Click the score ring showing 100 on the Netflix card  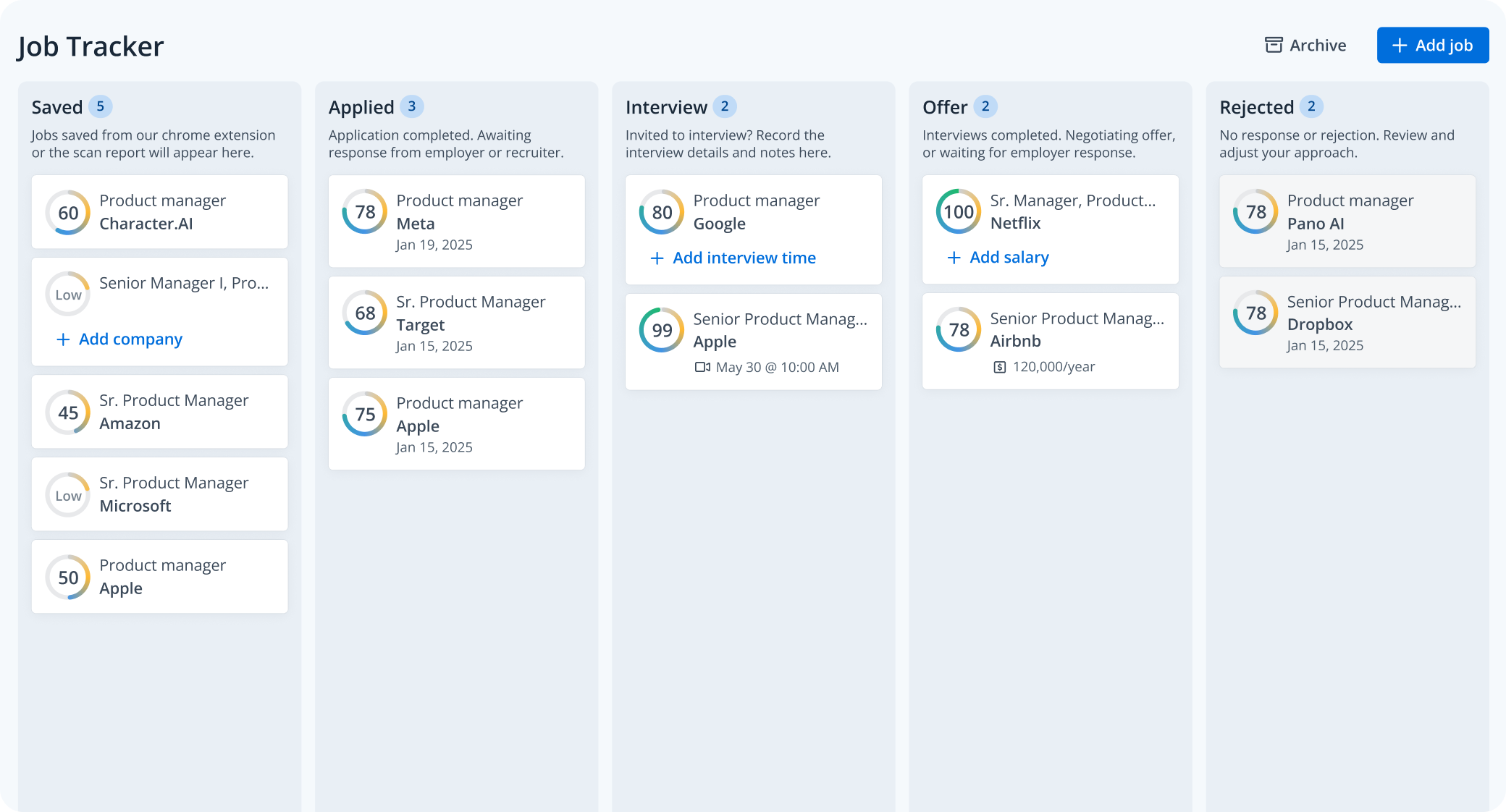pyautogui.click(x=958, y=212)
